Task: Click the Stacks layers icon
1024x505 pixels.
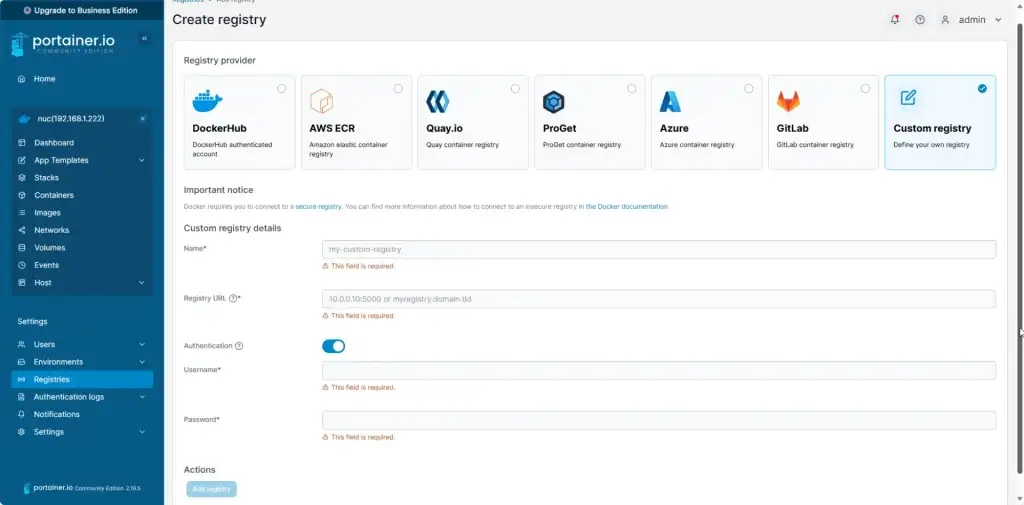Action: tap(22, 178)
